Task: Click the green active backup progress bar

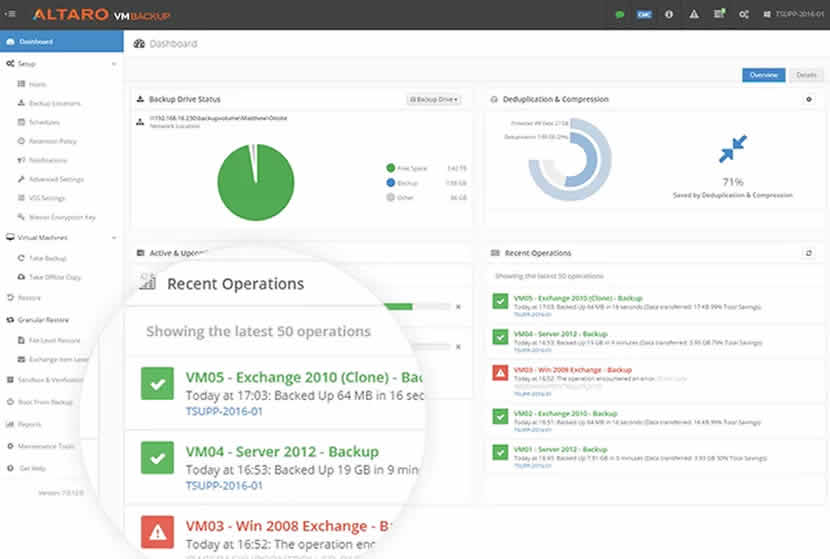Action: (399, 306)
